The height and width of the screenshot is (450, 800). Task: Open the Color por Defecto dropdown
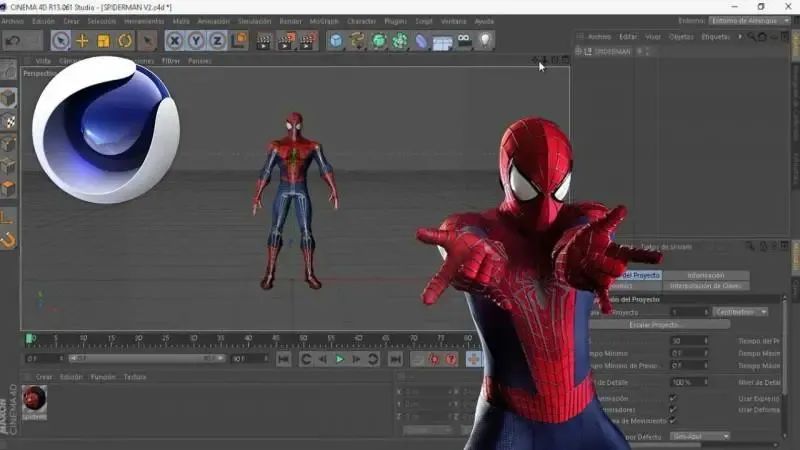coord(699,436)
